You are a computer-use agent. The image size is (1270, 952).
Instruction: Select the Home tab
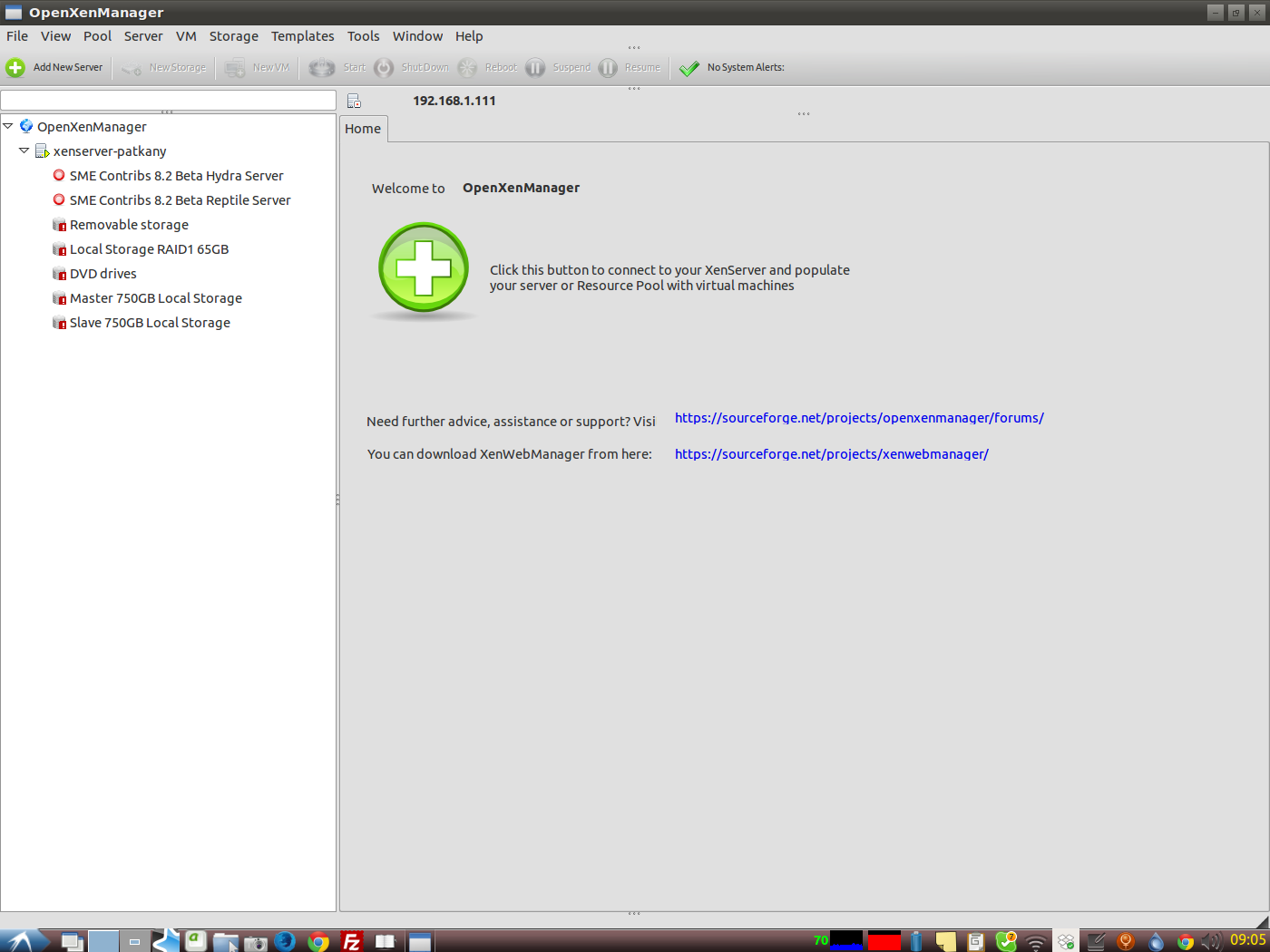pyautogui.click(x=363, y=129)
